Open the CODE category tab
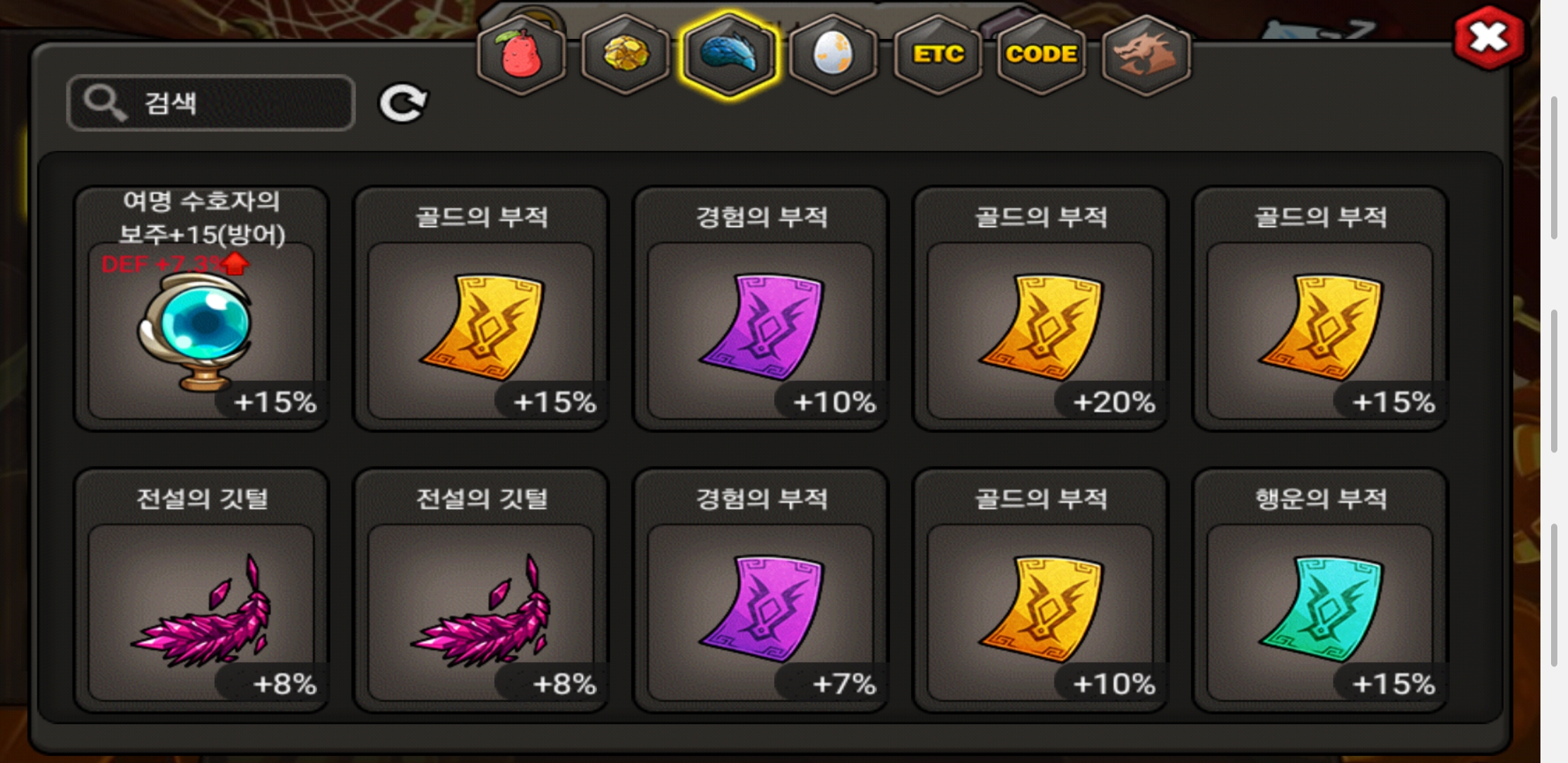The width and height of the screenshot is (1568, 763). click(1041, 55)
